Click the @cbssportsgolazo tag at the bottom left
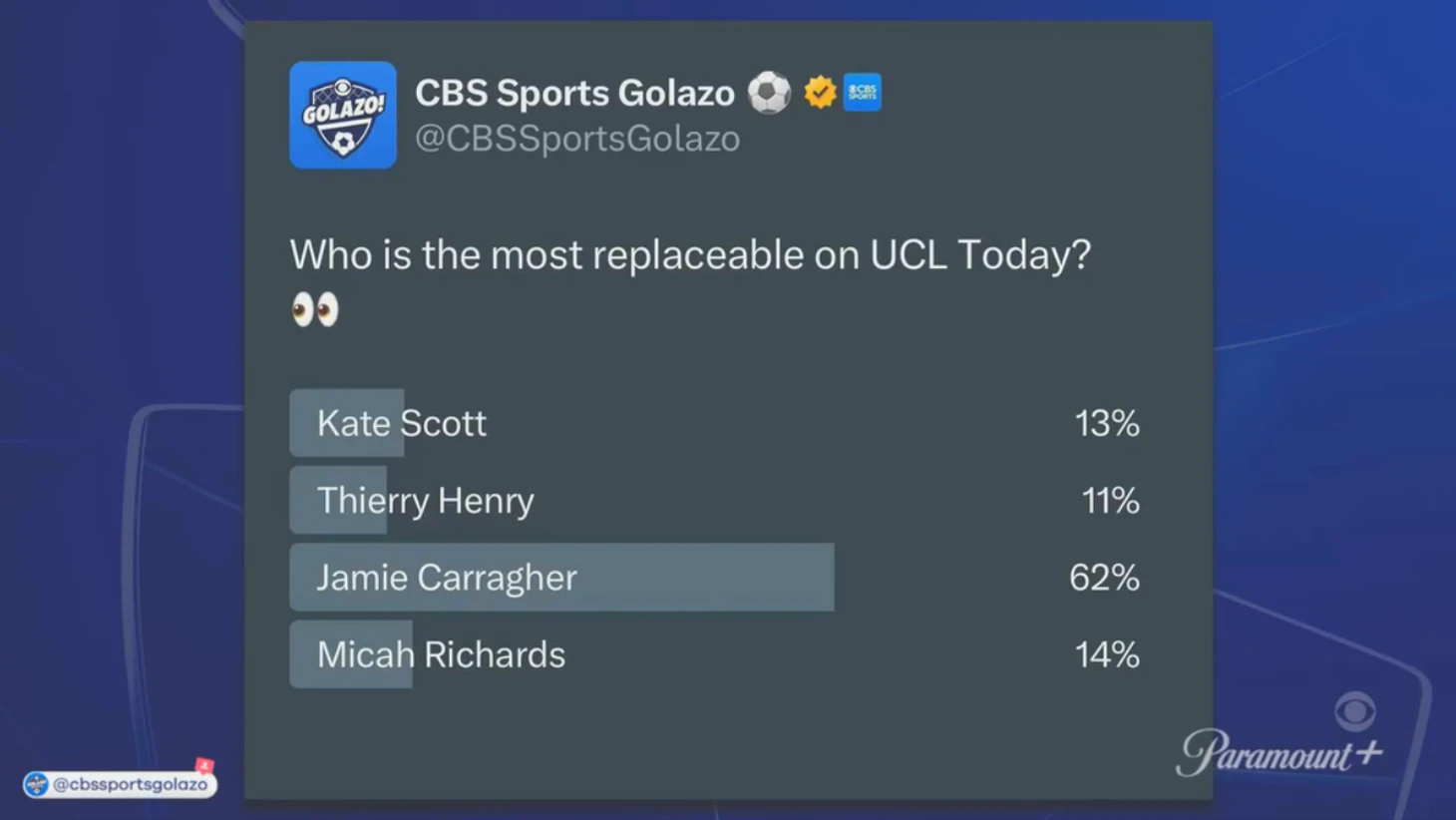The image size is (1456, 820). [130, 785]
